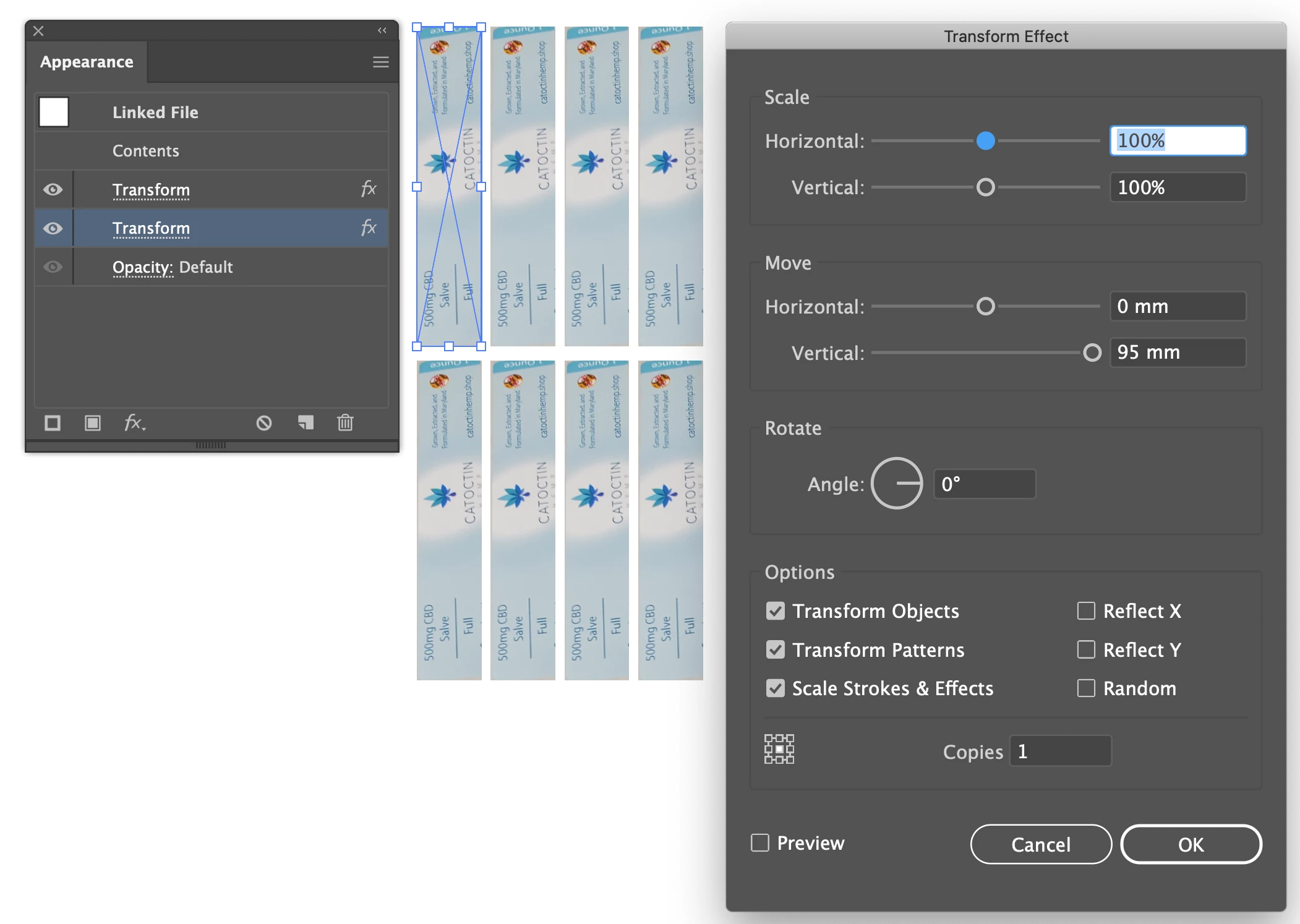Open the Opacity: Default settings link
The height and width of the screenshot is (924, 1300).
click(142, 267)
